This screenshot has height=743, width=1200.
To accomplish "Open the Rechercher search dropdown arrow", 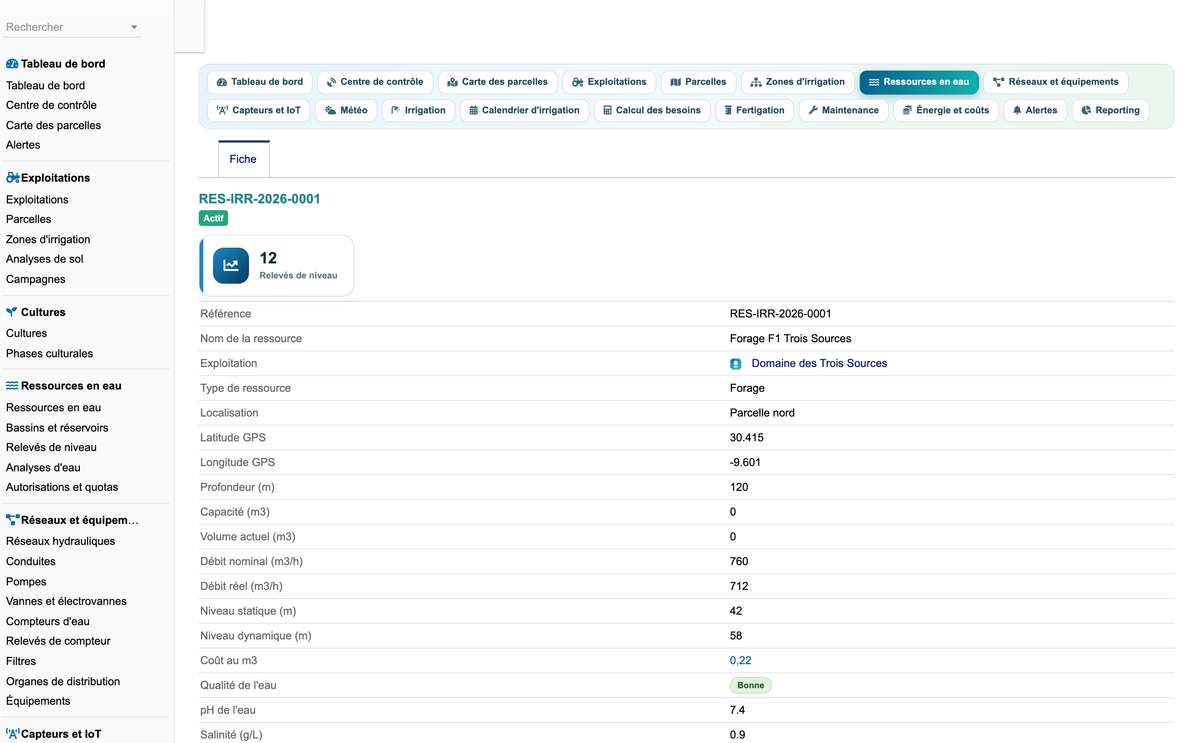I will 134,28.
